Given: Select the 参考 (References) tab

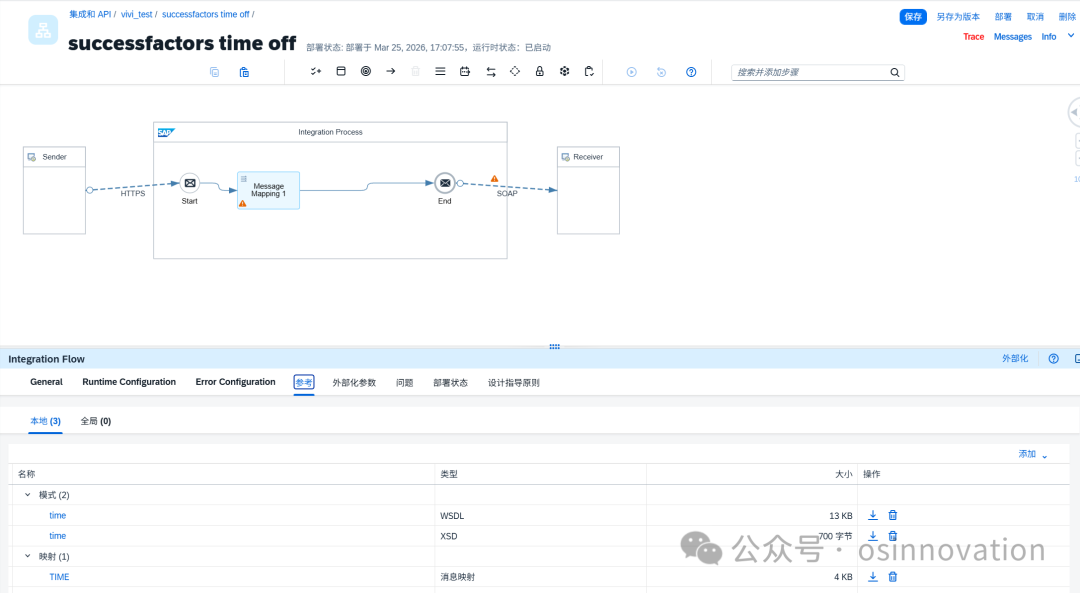Looking at the screenshot, I should coord(304,382).
